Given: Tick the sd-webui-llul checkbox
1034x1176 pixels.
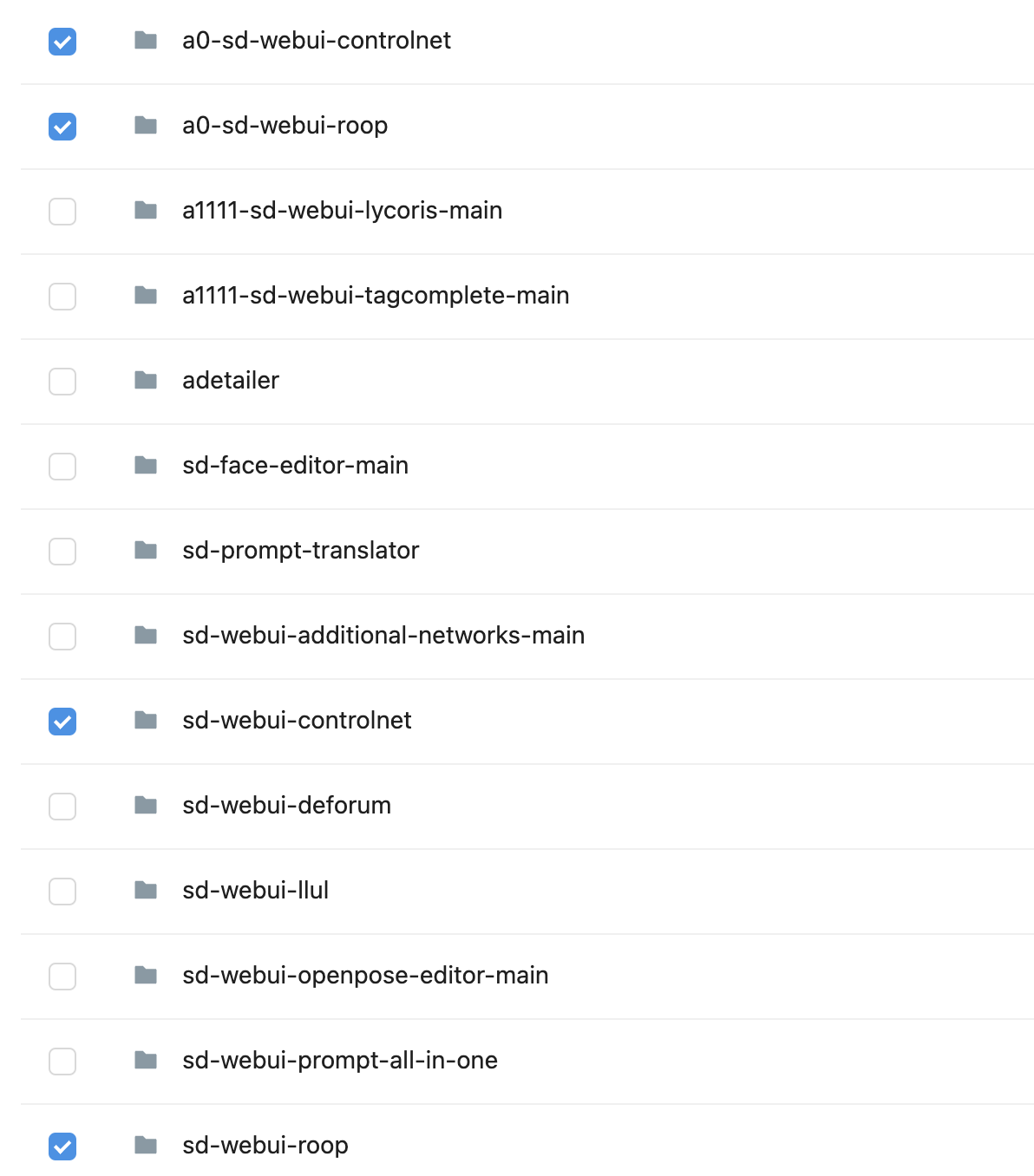Looking at the screenshot, I should tap(62, 892).
